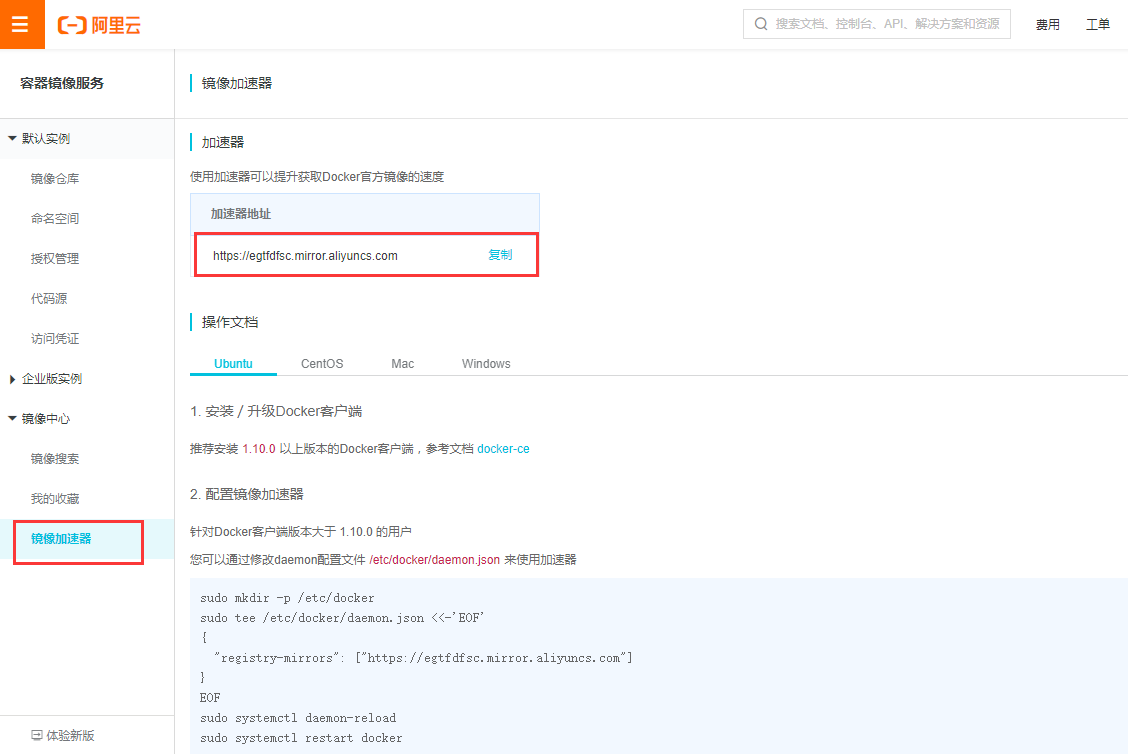Image resolution: width=1128 pixels, height=754 pixels.
Task: Click the 加速器地址 header
Action: pyautogui.click(x=241, y=214)
